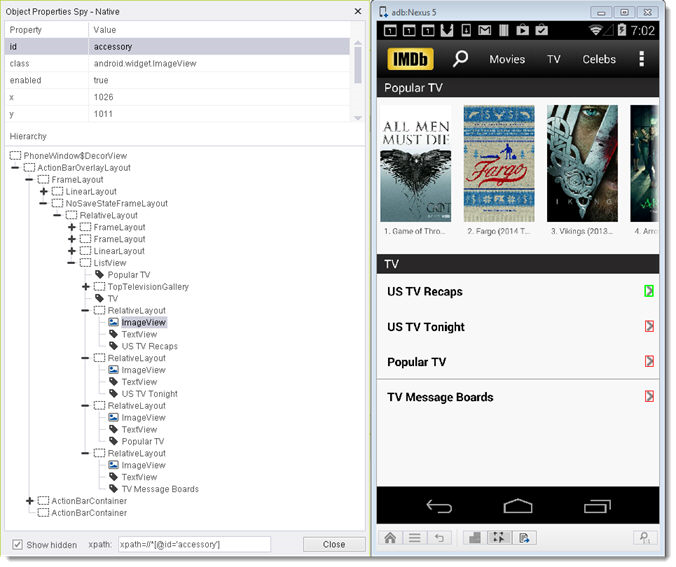Click the object spy icon in device toolbar

pyautogui.click(x=501, y=540)
